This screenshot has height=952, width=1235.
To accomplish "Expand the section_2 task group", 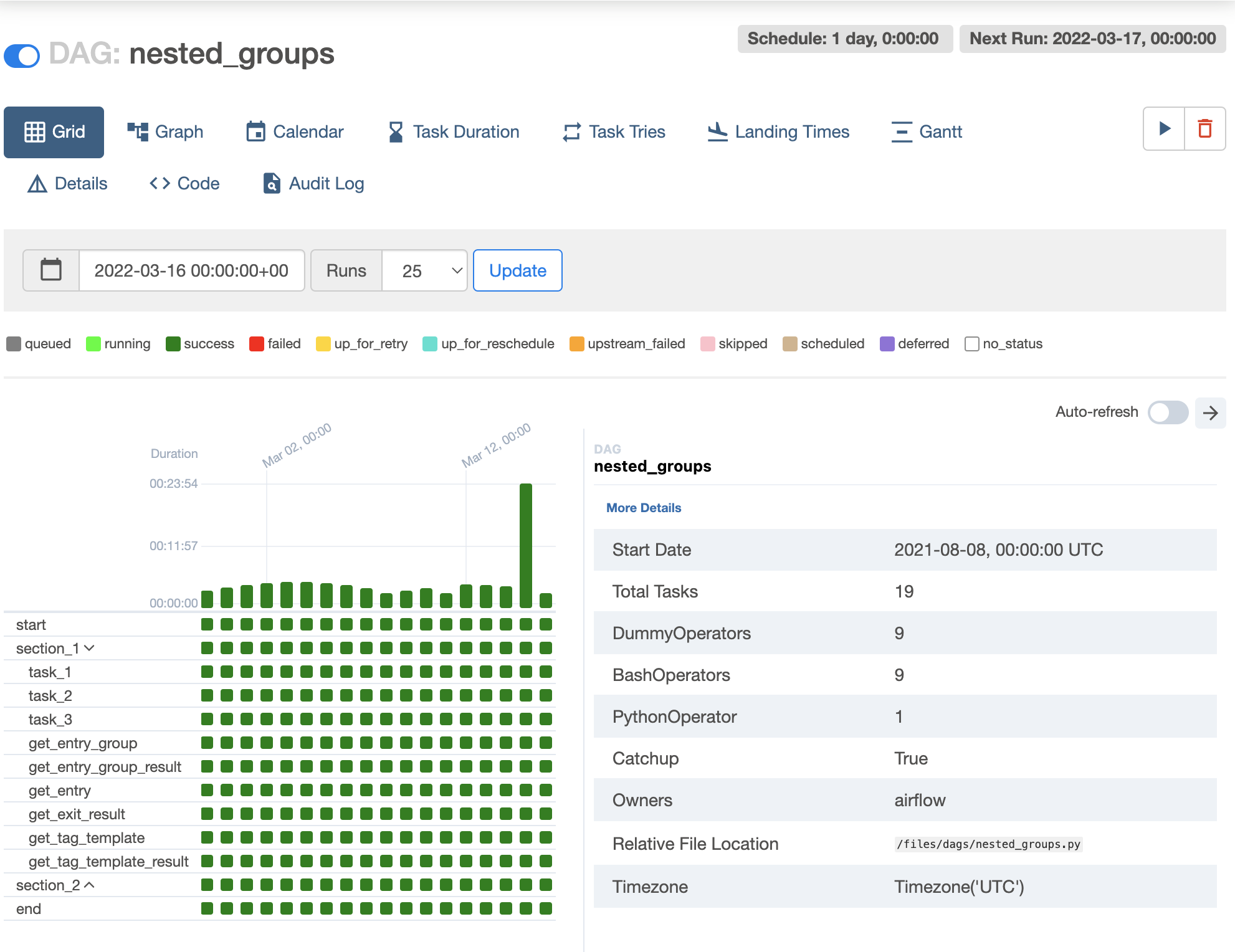I will [89, 885].
